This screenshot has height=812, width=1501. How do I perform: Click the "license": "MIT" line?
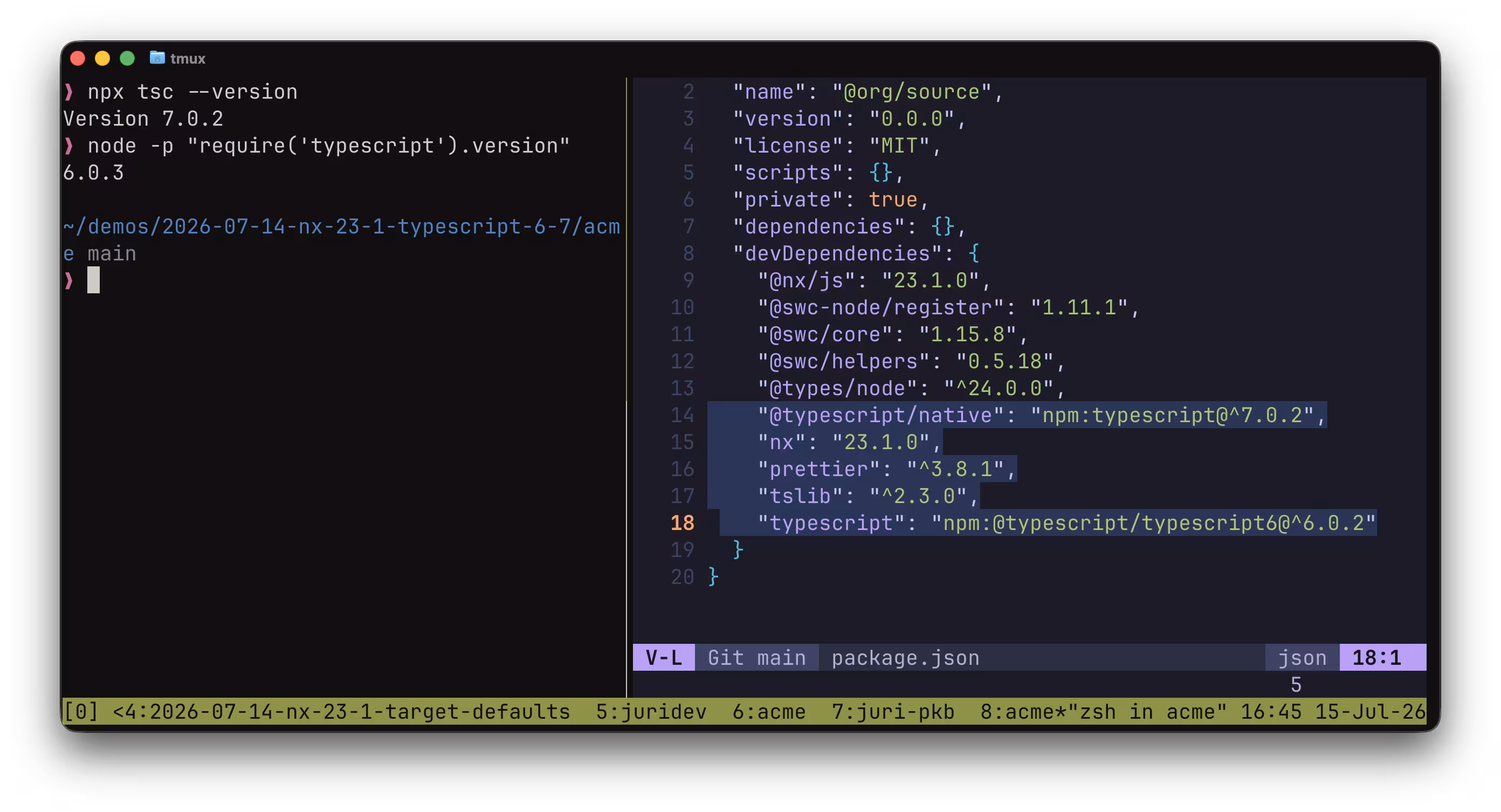837,145
